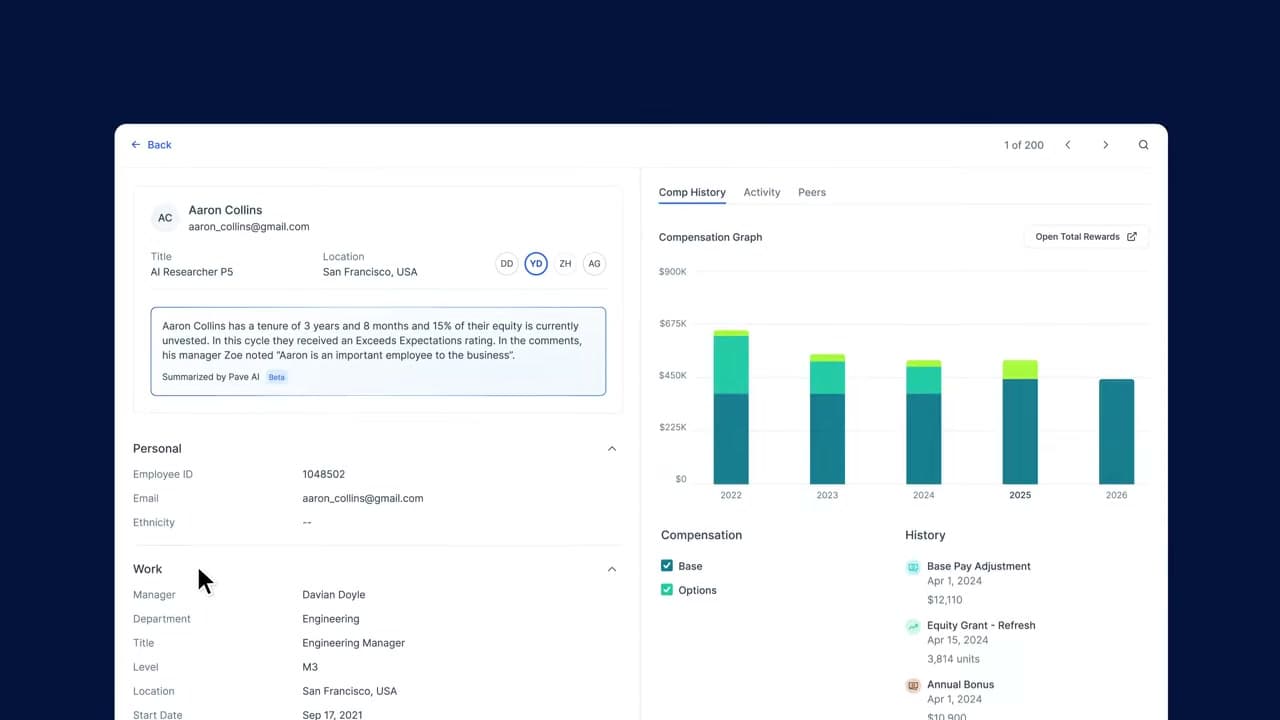This screenshot has height=720, width=1280.
Task: Click the 2025 compensation bar
Action: pos(1020,422)
